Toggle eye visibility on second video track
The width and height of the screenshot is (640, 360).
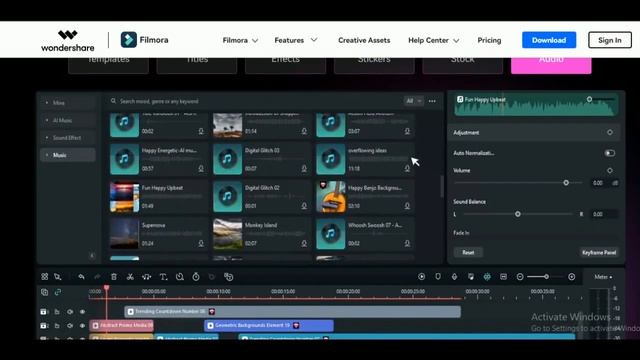(x=82, y=326)
